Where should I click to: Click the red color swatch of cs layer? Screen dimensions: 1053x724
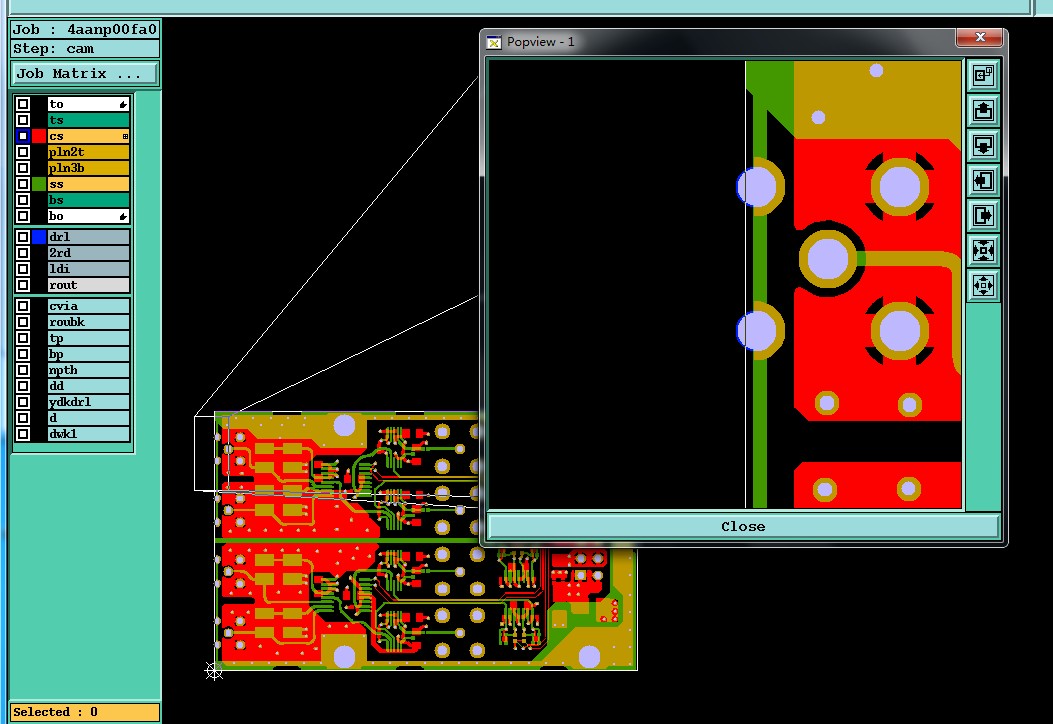click(x=39, y=136)
